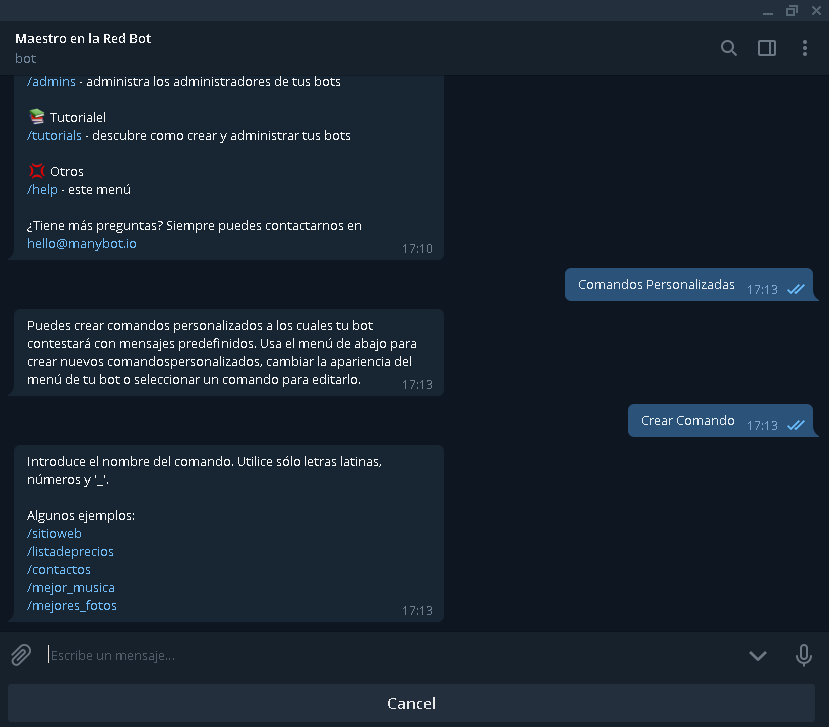Image resolution: width=829 pixels, height=727 pixels.
Task: Click the /tutorials command link
Action: 54,135
